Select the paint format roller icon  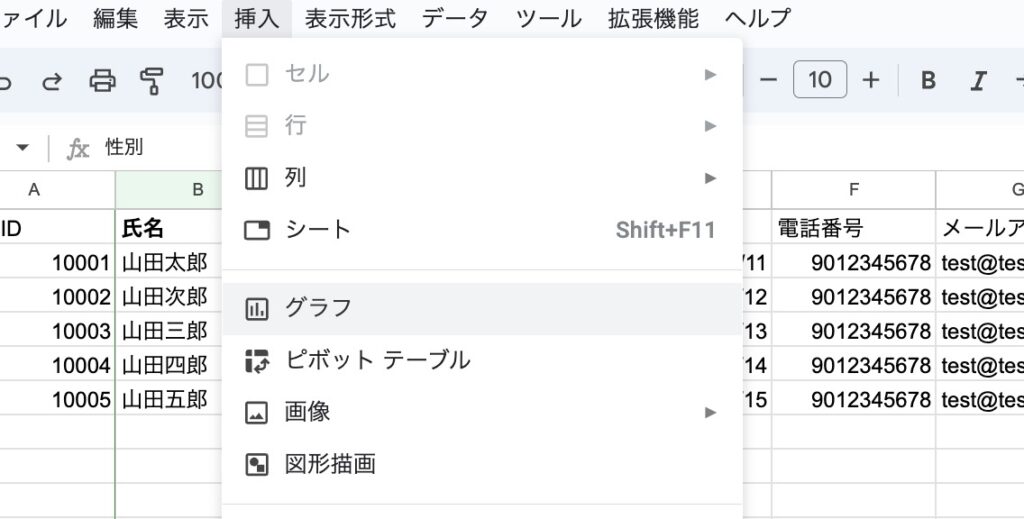[x=152, y=81]
